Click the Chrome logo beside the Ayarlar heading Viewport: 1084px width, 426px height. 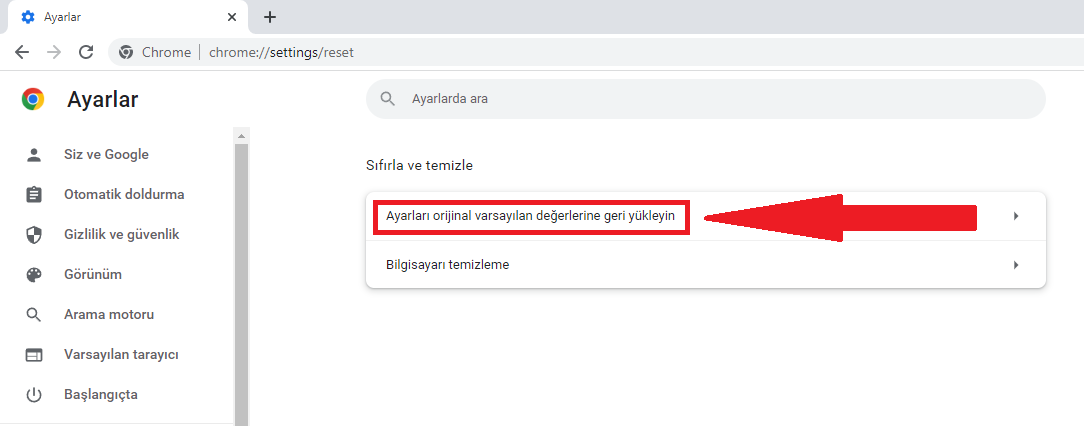pyautogui.click(x=33, y=100)
